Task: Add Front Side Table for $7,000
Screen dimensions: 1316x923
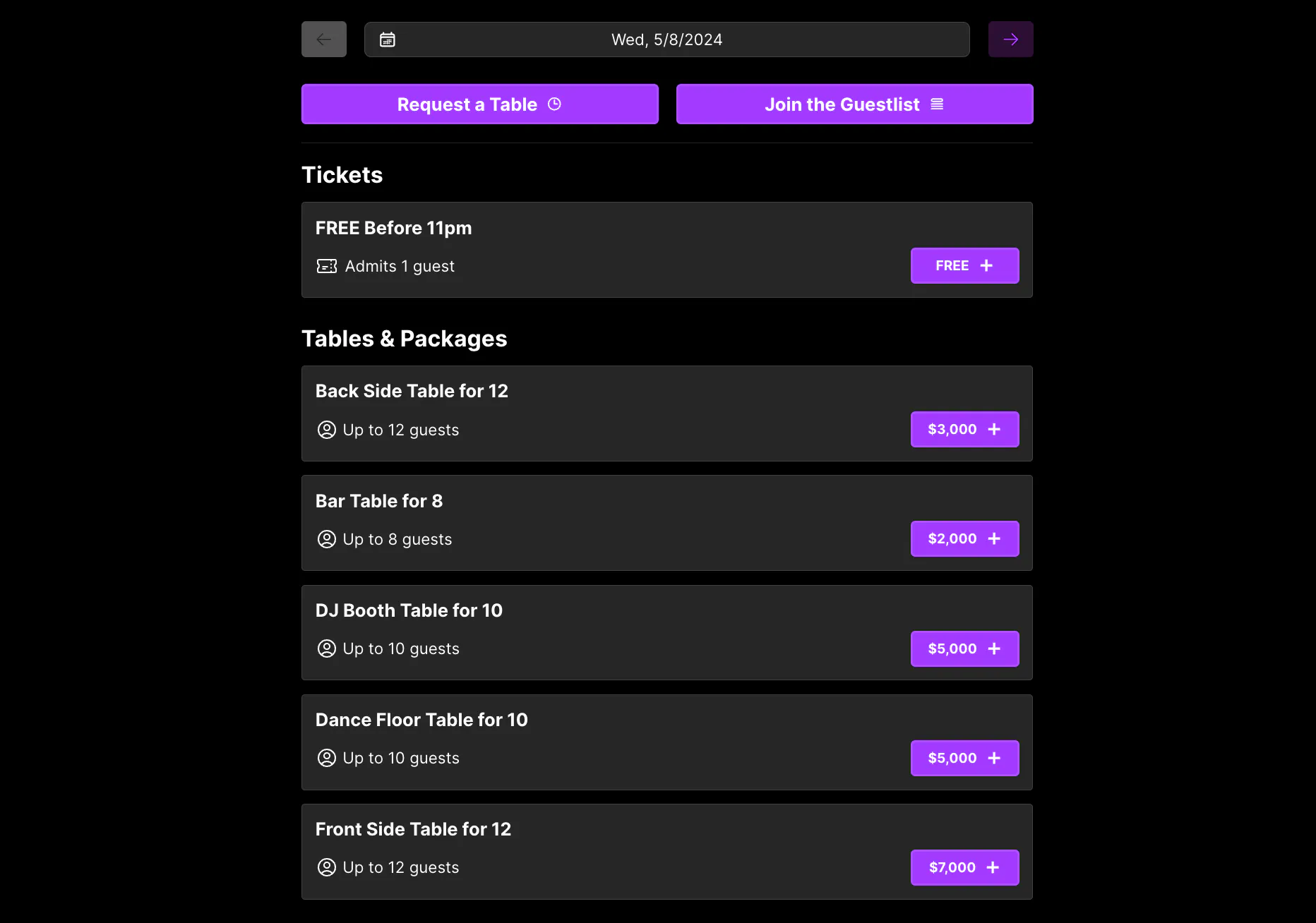Action: [x=964, y=868]
